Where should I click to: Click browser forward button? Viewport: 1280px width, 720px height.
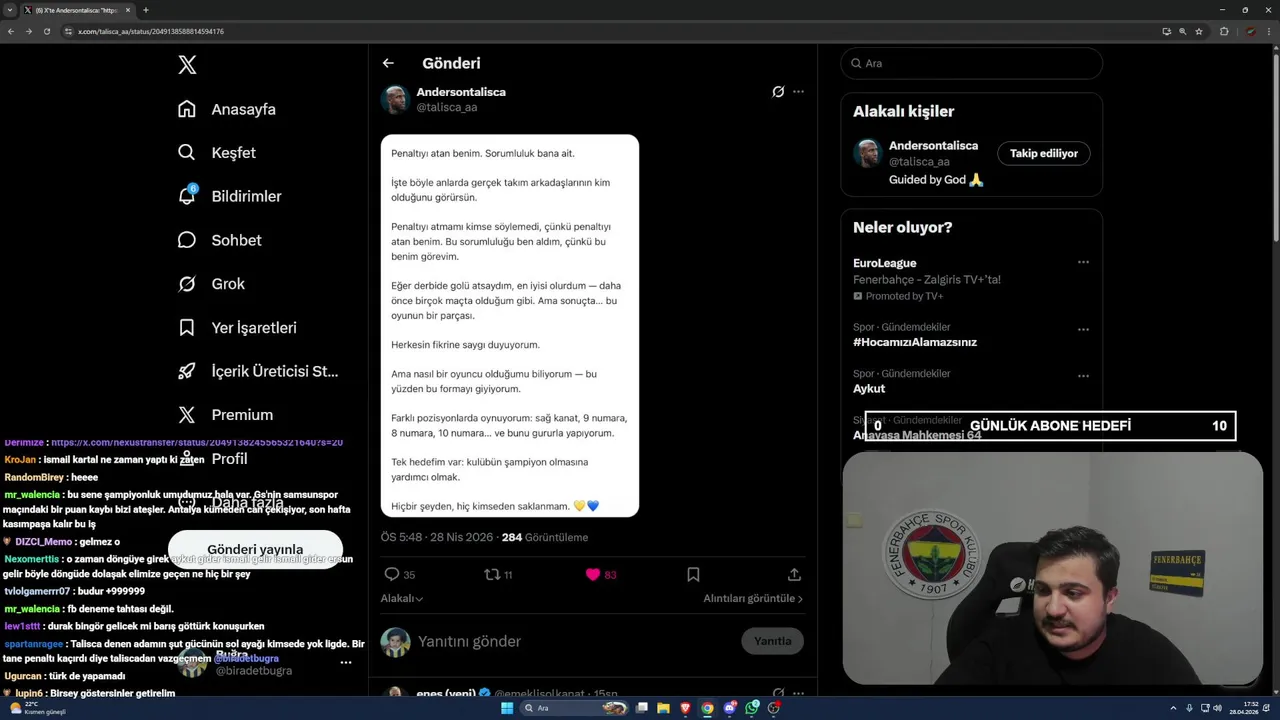point(29,31)
